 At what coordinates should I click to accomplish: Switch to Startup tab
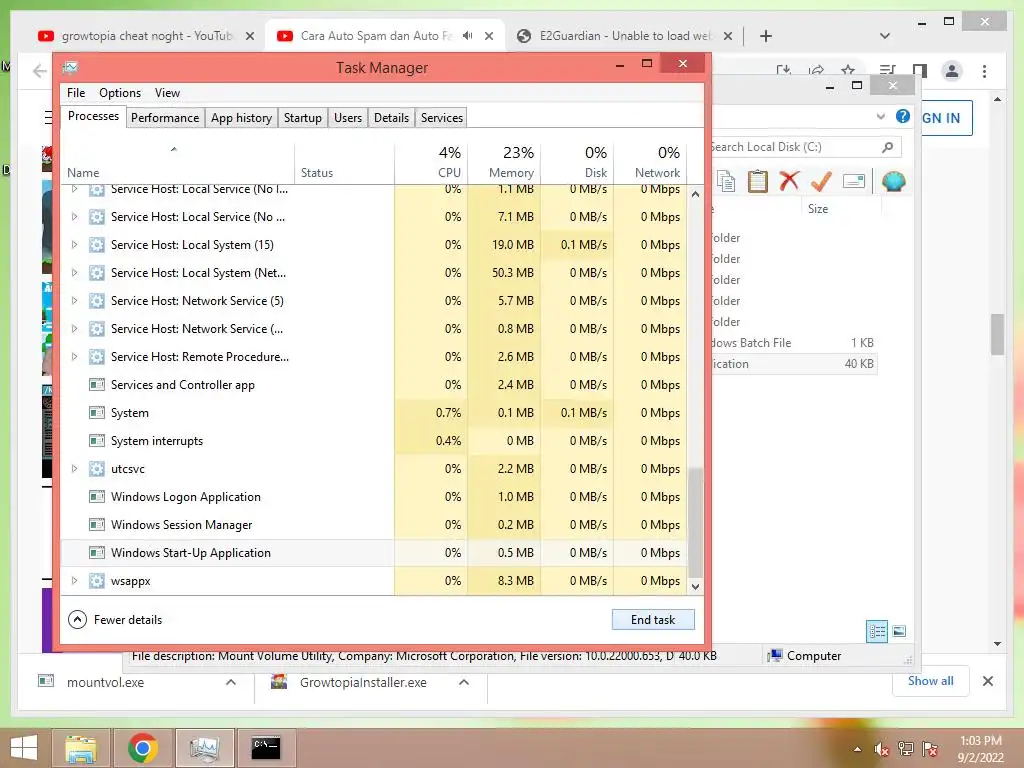point(302,118)
